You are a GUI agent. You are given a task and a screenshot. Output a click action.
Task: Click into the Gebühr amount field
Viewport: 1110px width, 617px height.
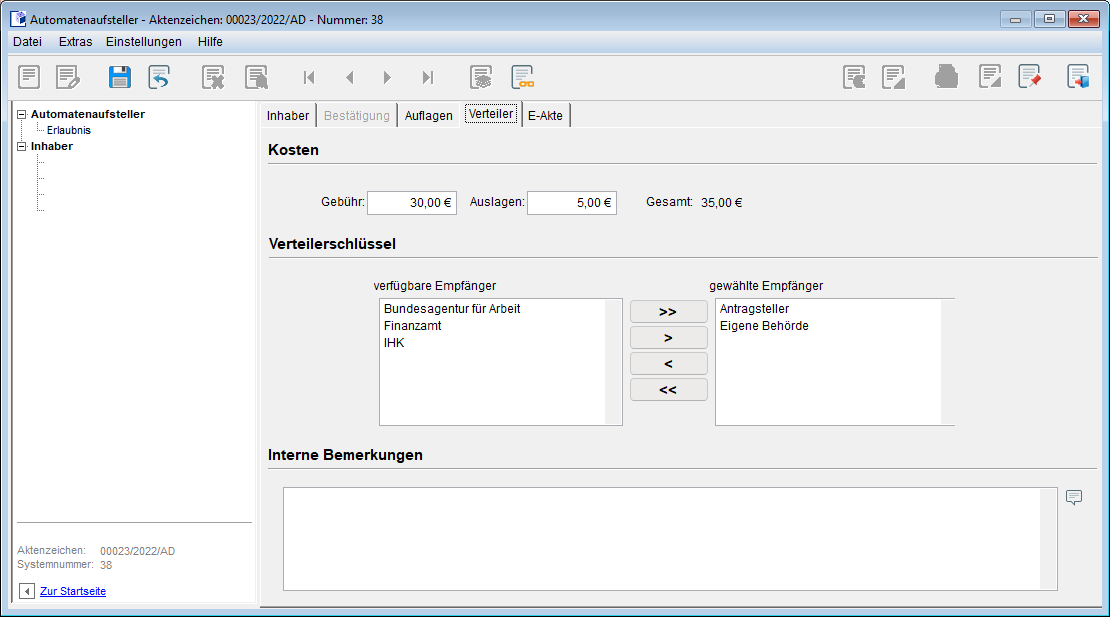point(411,203)
